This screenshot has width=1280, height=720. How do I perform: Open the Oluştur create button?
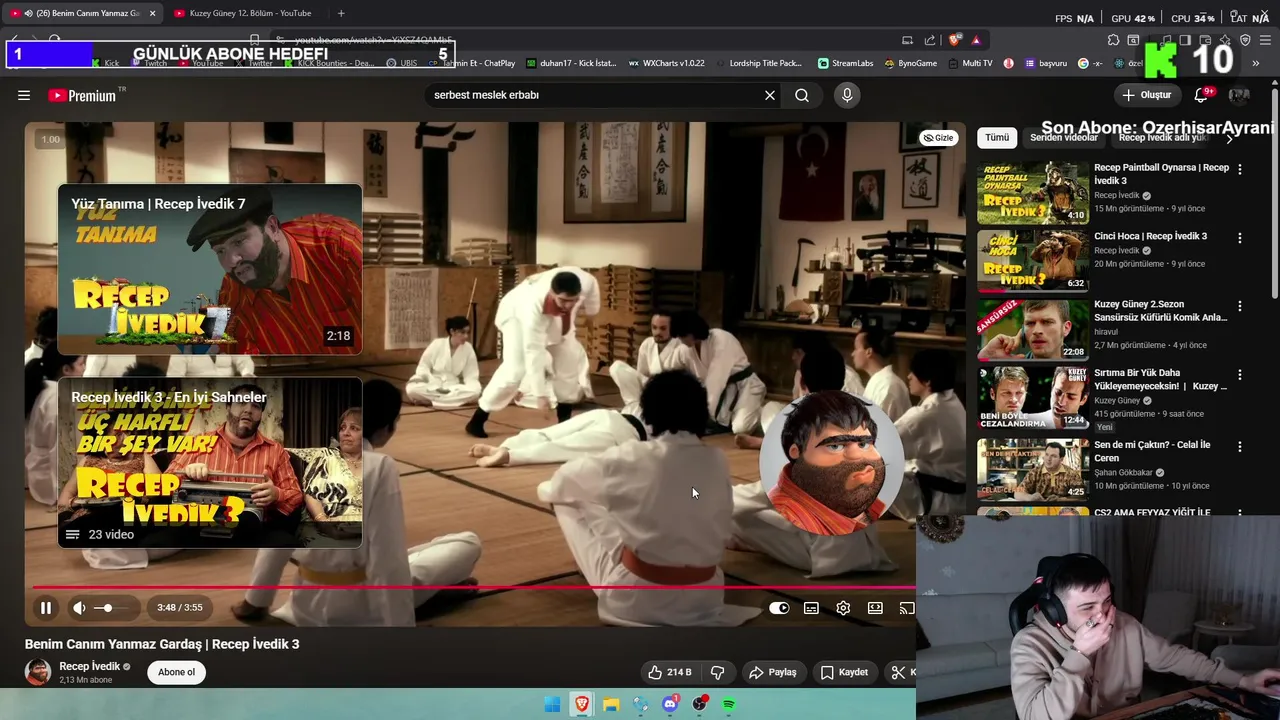pos(1146,95)
